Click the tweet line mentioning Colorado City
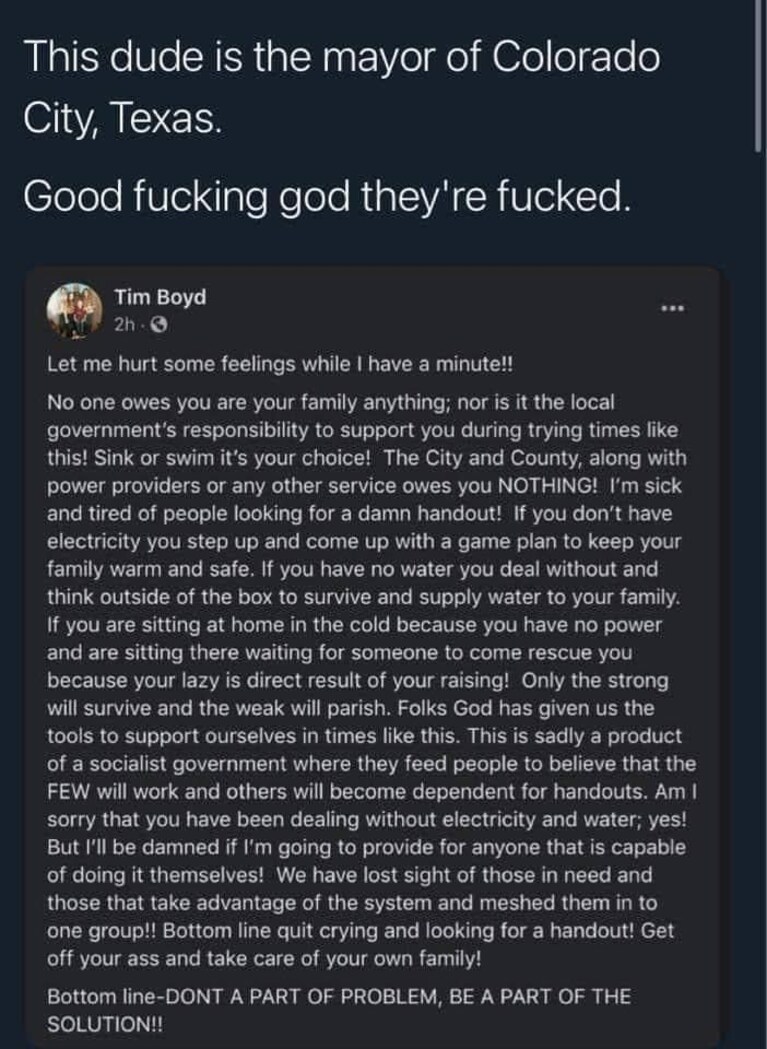767x1049 pixels. pyautogui.click(x=341, y=87)
